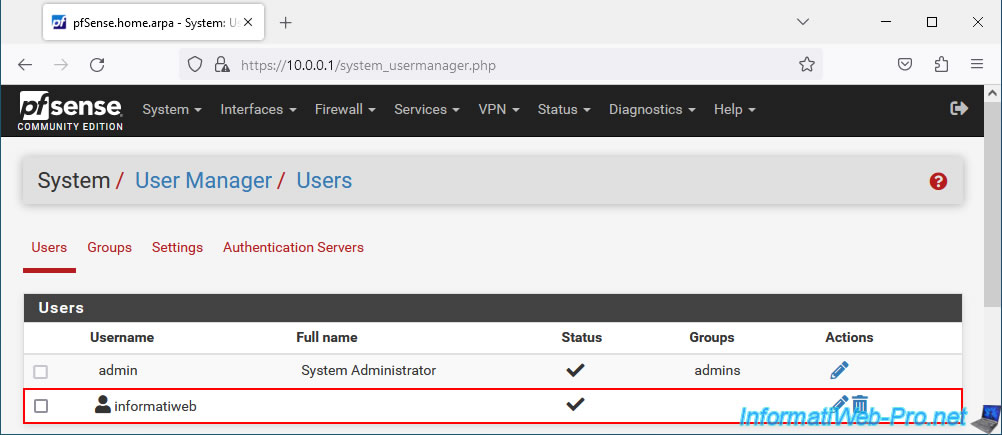Select the pfSense.home.arpa browser tab
Image resolution: width=1002 pixels, height=435 pixels.
(152, 22)
